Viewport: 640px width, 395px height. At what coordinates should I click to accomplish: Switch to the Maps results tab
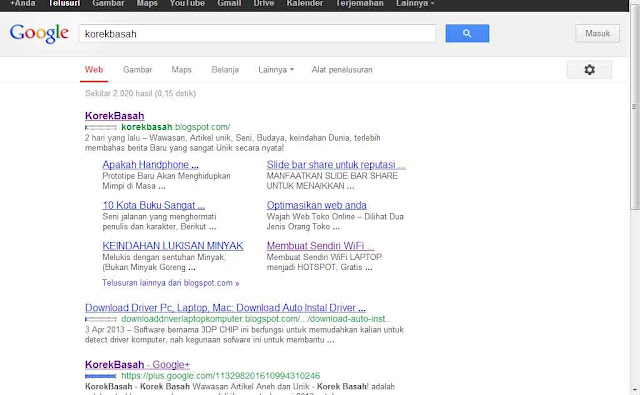[182, 70]
